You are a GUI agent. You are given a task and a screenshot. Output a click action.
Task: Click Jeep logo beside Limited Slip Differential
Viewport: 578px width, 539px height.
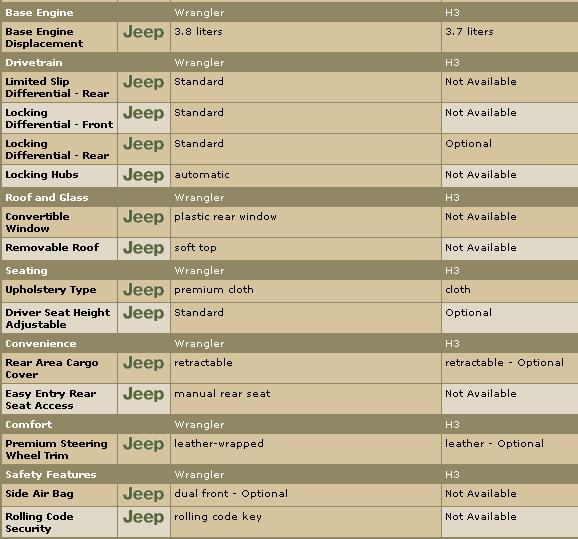[143, 82]
